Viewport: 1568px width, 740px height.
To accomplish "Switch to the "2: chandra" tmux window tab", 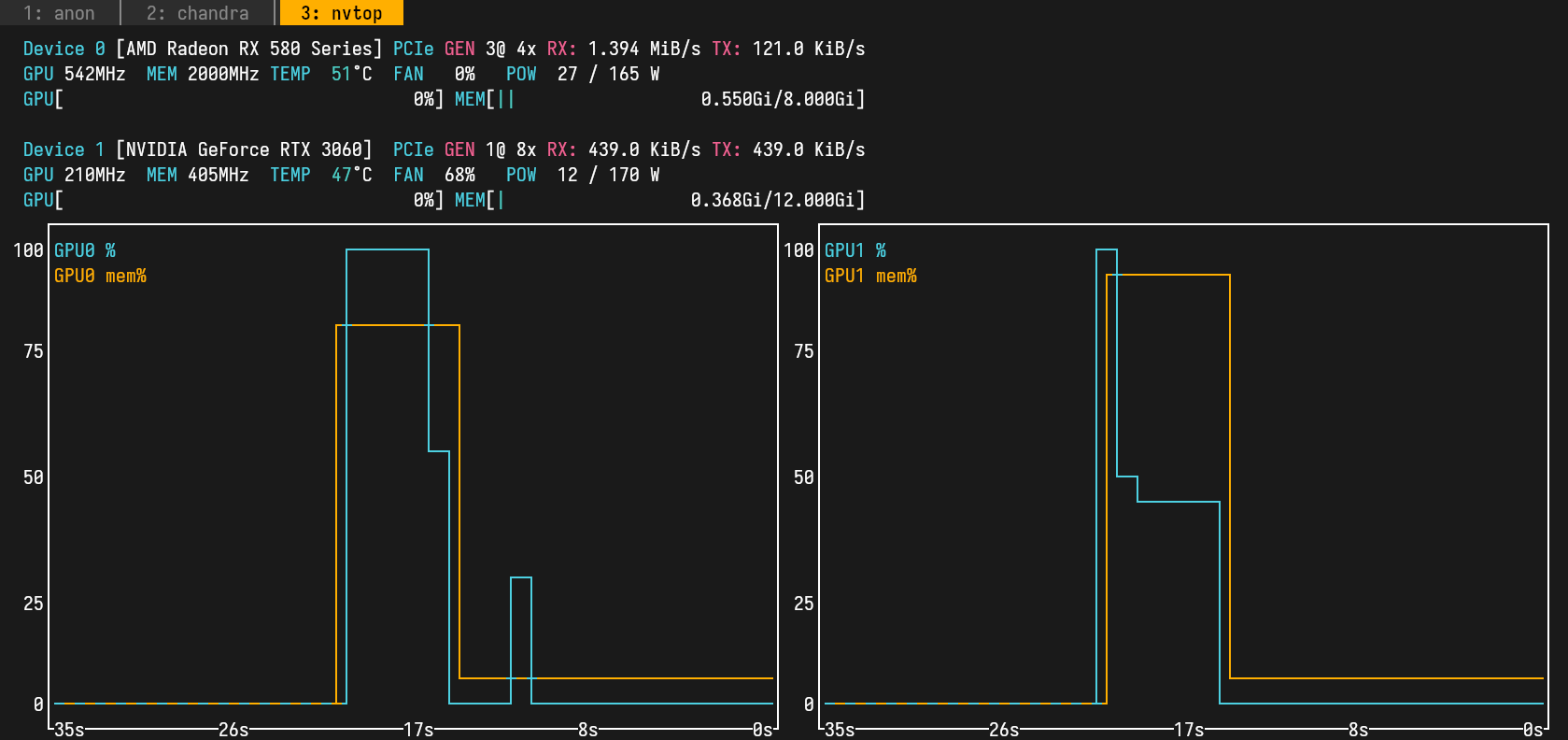I will pos(198,13).
